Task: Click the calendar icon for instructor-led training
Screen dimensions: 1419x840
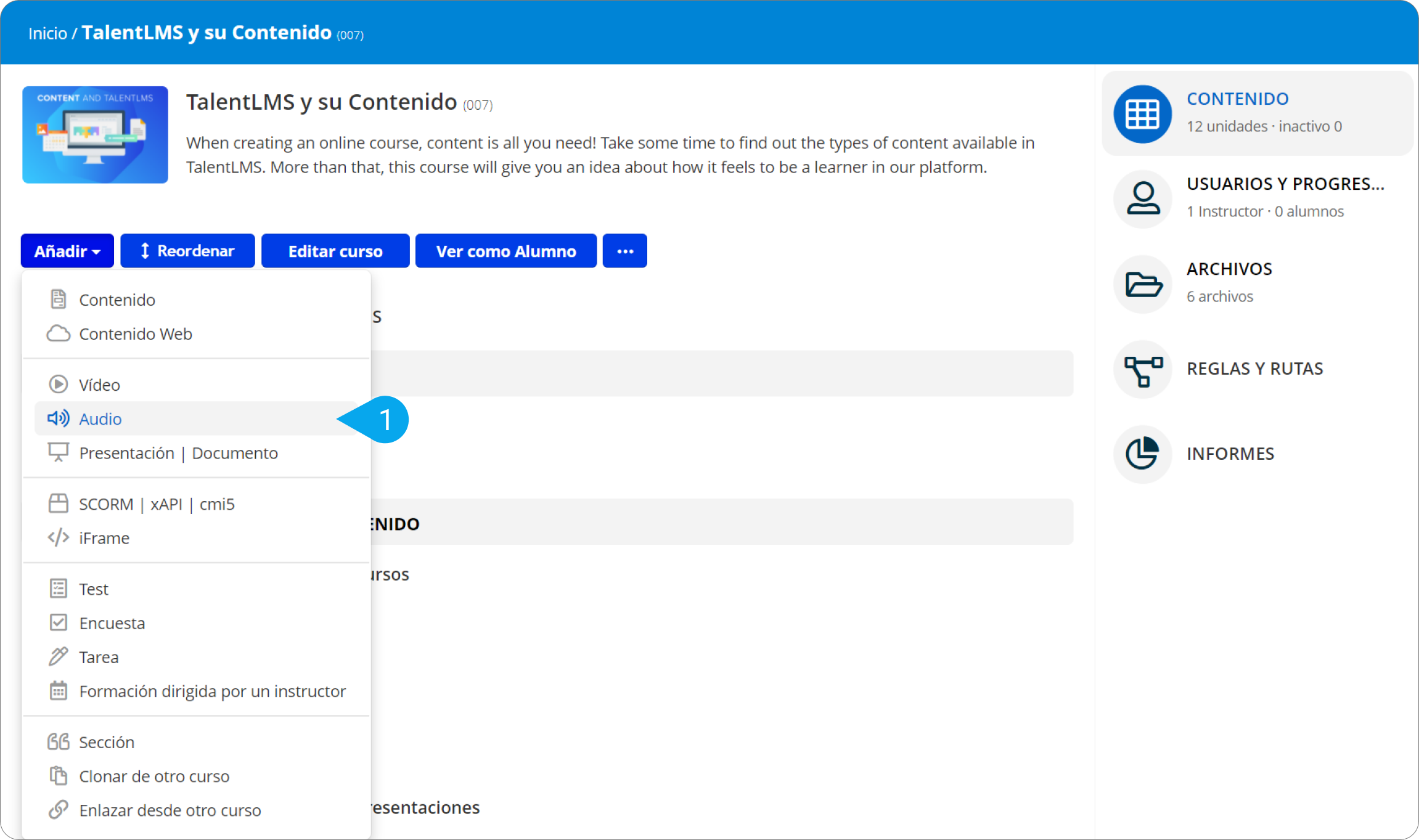Action: [x=58, y=690]
